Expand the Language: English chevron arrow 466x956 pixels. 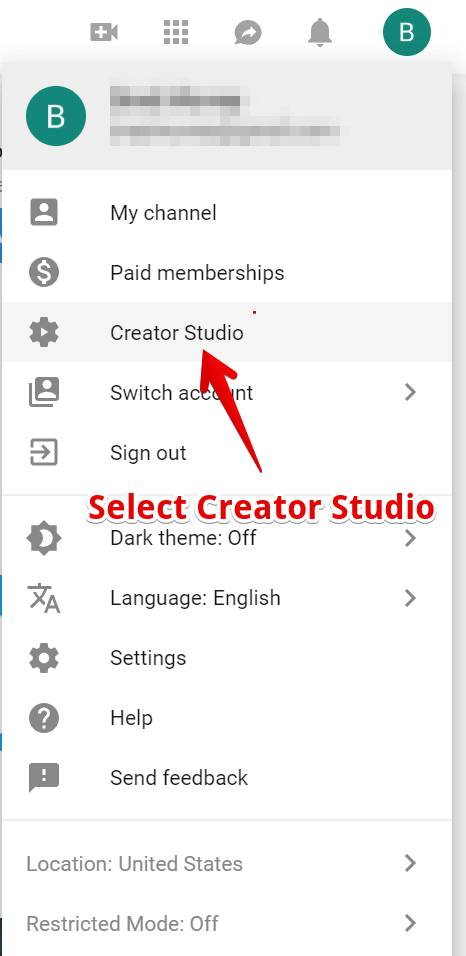(x=410, y=598)
